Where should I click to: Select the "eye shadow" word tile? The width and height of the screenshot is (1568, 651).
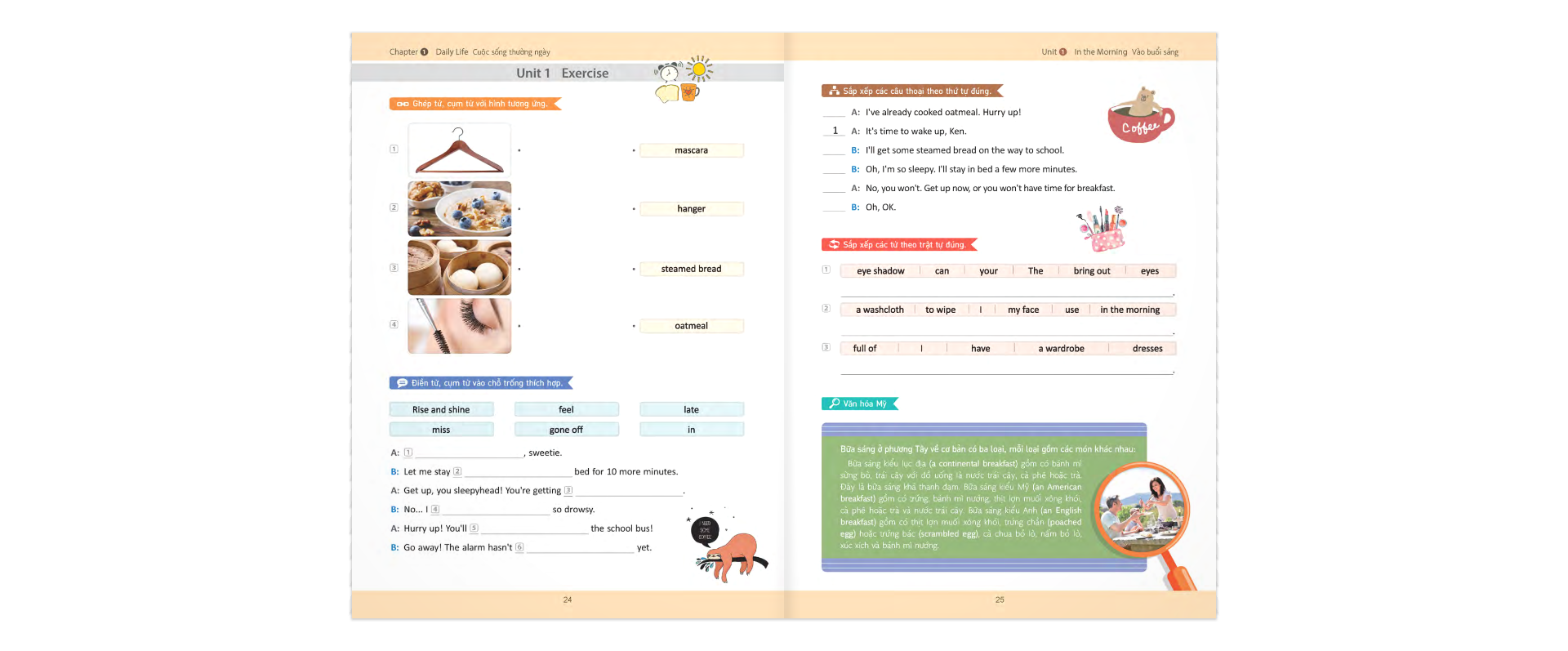tap(880, 271)
